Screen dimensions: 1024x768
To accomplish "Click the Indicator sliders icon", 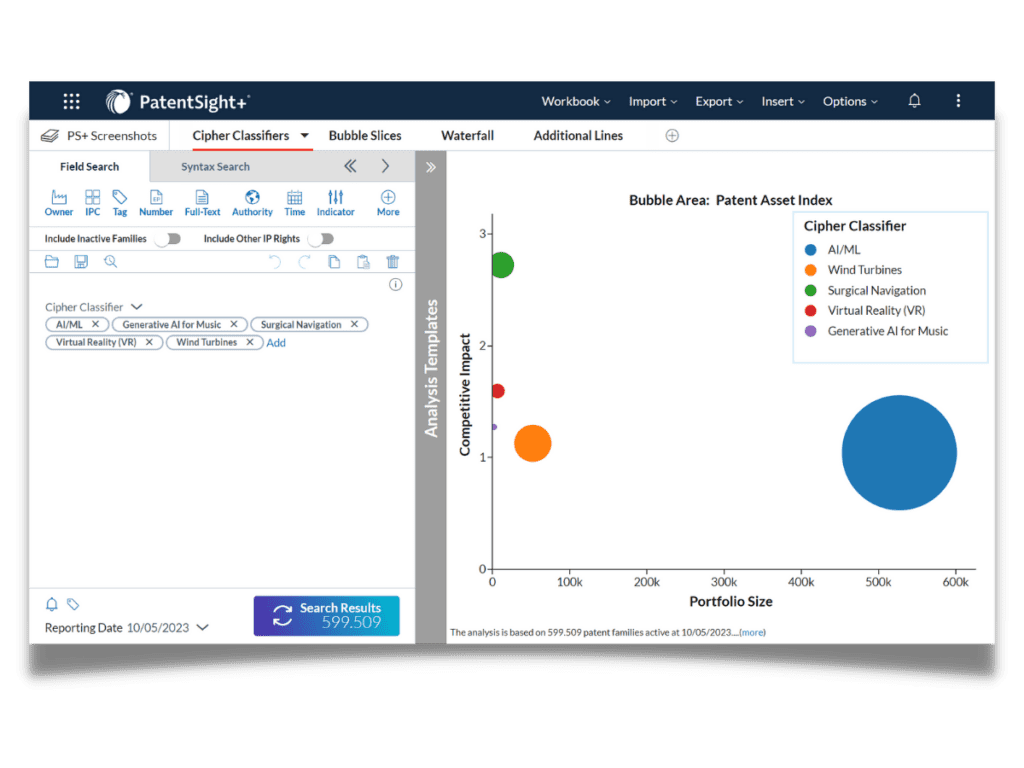I will tap(335, 203).
